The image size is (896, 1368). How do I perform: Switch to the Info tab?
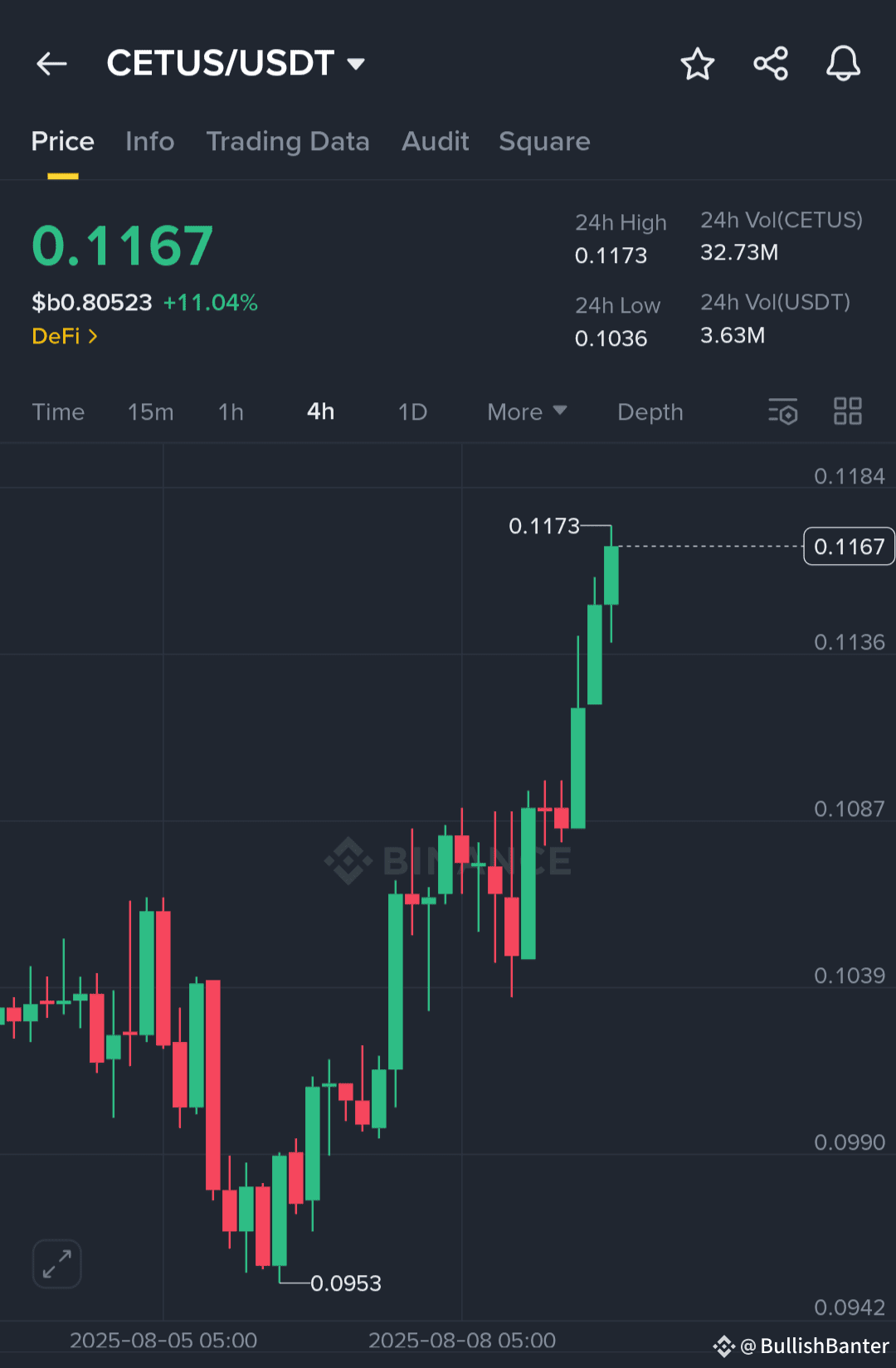(x=149, y=141)
